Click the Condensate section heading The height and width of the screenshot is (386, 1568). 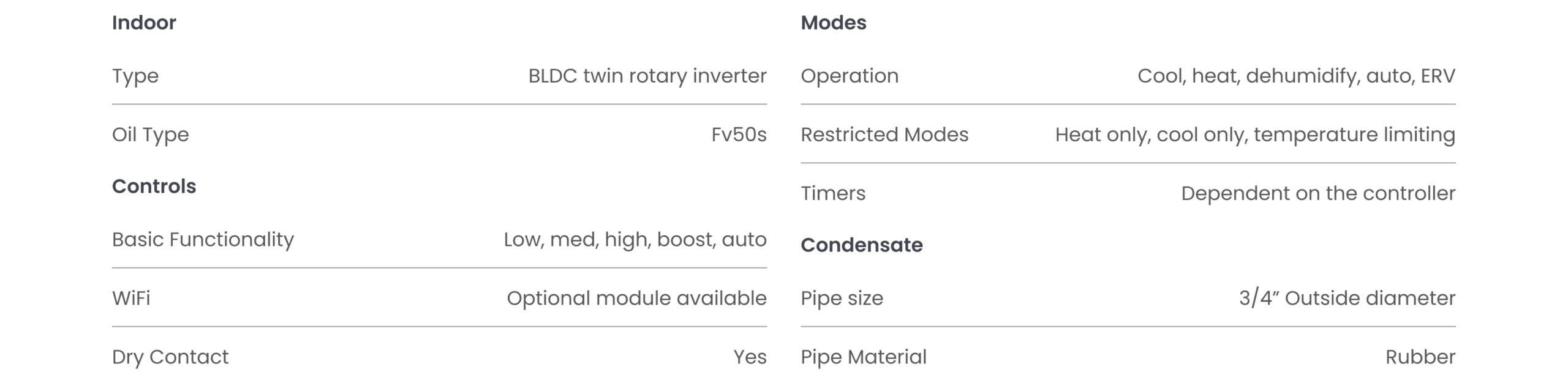[x=861, y=245]
